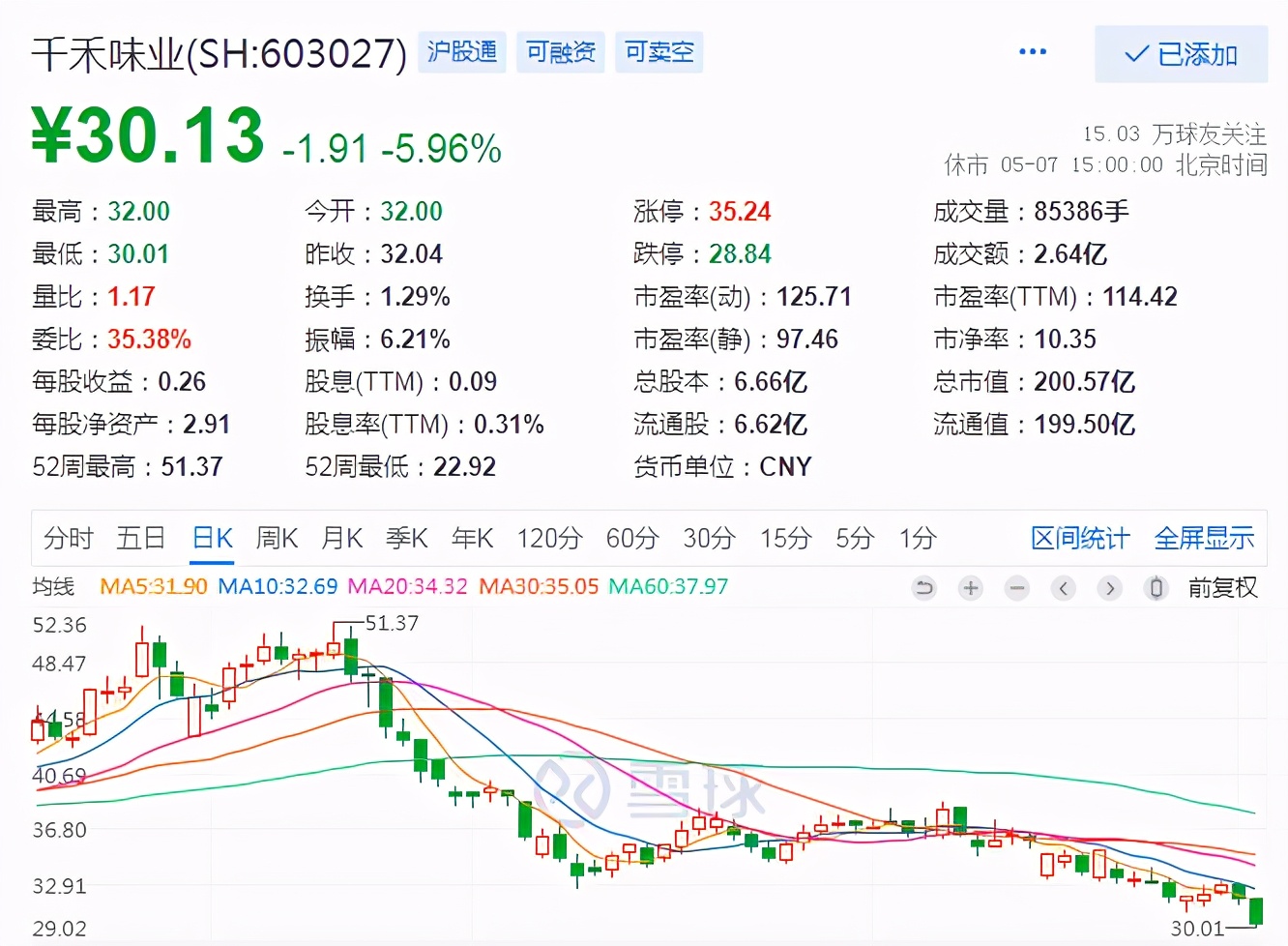Pan the chart forward with right arrow icon
The width and height of the screenshot is (1288, 946).
tap(1109, 587)
